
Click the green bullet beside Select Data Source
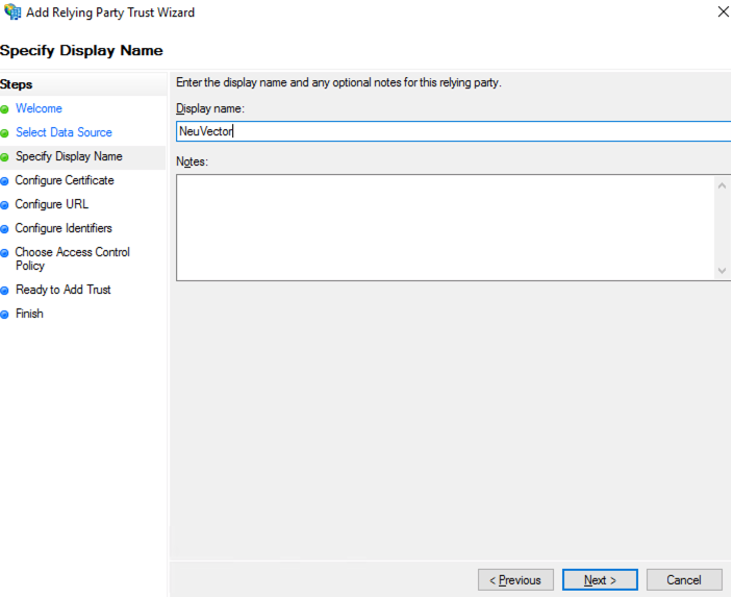(5, 133)
